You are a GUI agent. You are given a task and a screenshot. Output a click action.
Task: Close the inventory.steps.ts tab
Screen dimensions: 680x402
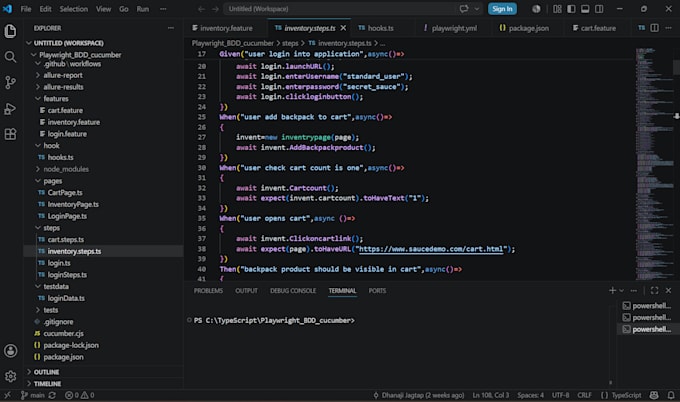pos(343,28)
